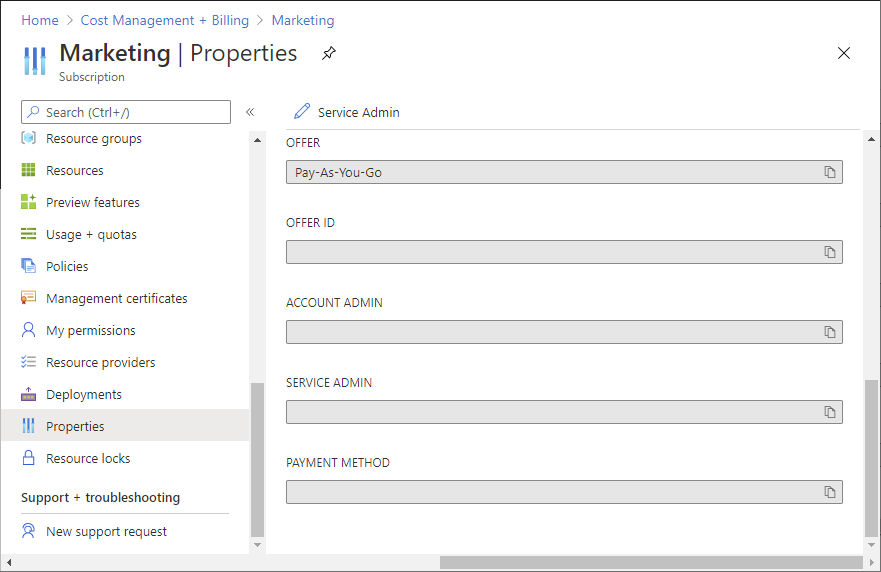This screenshot has width=881, height=572.
Task: Click the Service Admin edit button
Action: [x=346, y=112]
